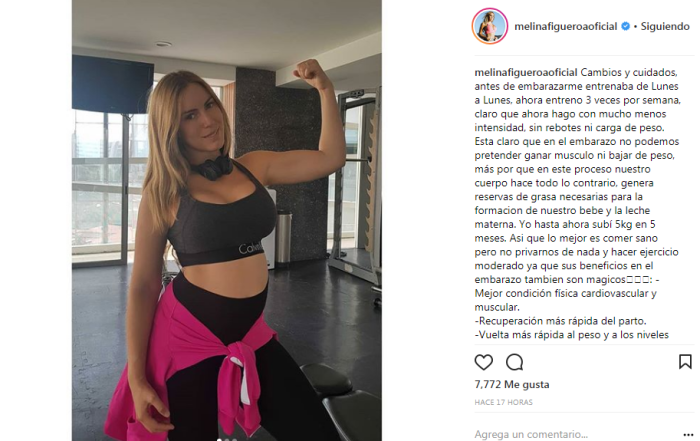Image resolution: width=700 pixels, height=441 pixels.
Task: Select the first carousel dot indicator
Action: [x=219, y=440]
